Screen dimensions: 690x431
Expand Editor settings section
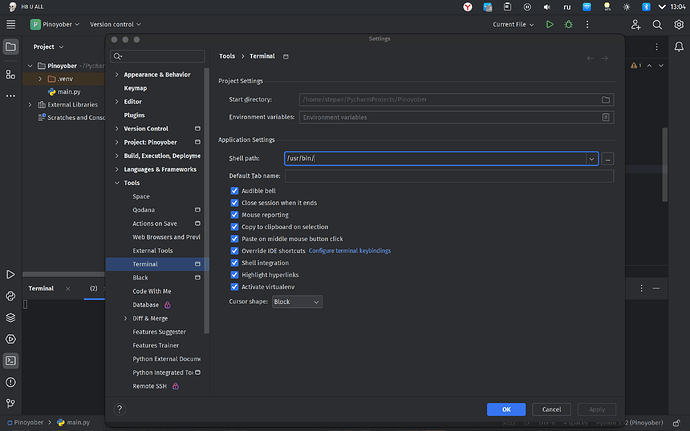(117, 102)
